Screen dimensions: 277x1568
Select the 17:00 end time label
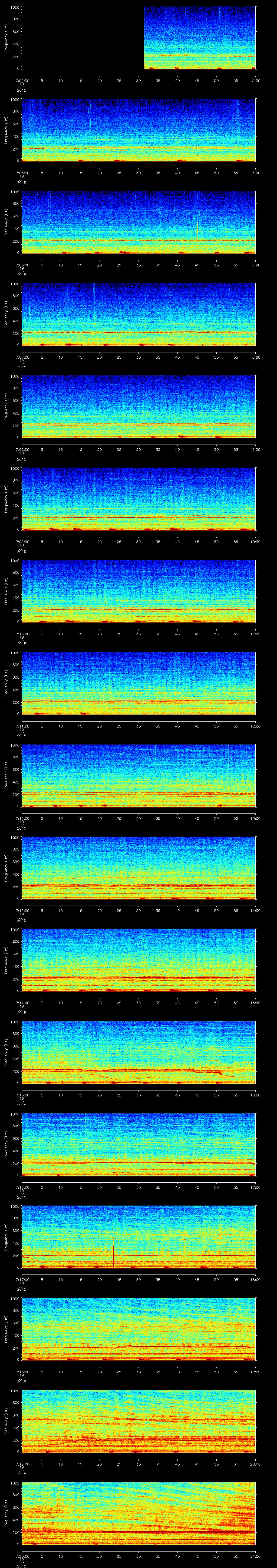(x=255, y=1187)
